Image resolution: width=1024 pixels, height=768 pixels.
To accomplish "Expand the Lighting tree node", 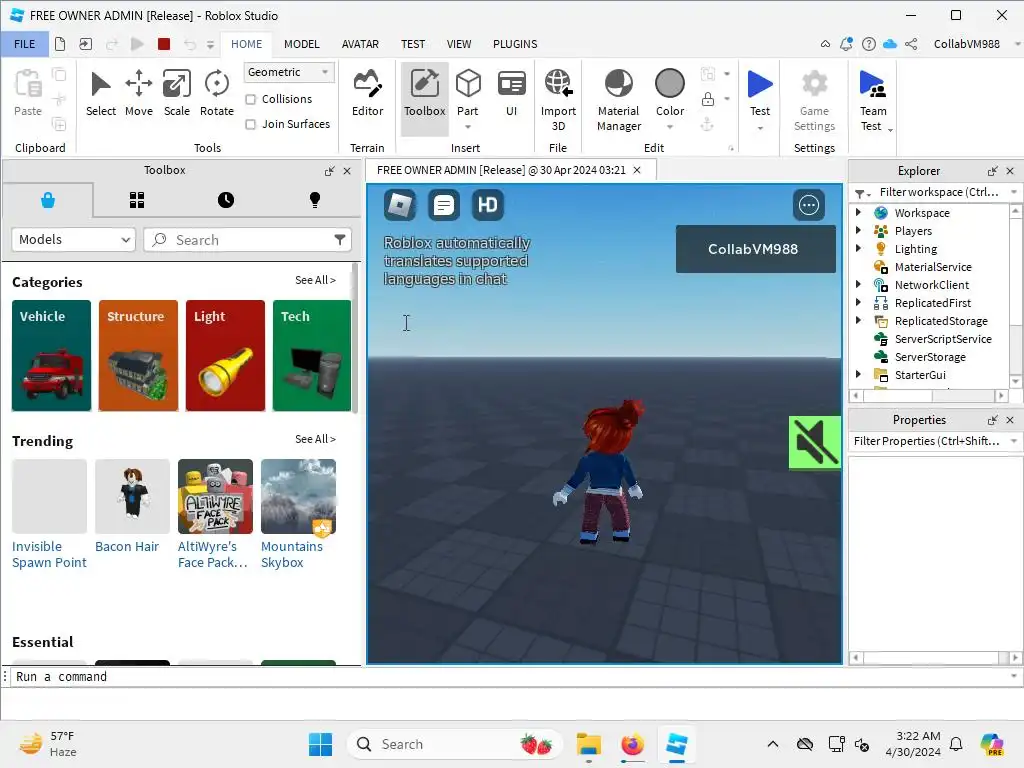I will [x=858, y=248].
